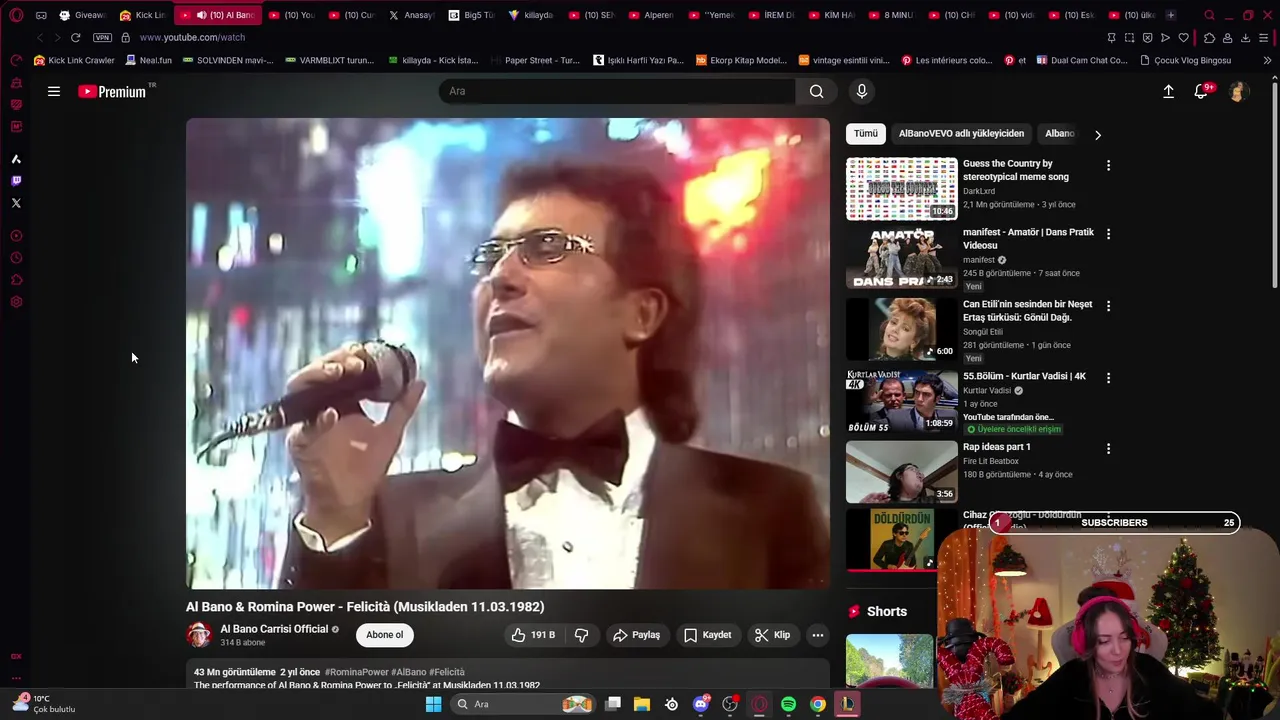Open options for Can Etili video
This screenshot has height=720, width=1280.
click(1108, 306)
